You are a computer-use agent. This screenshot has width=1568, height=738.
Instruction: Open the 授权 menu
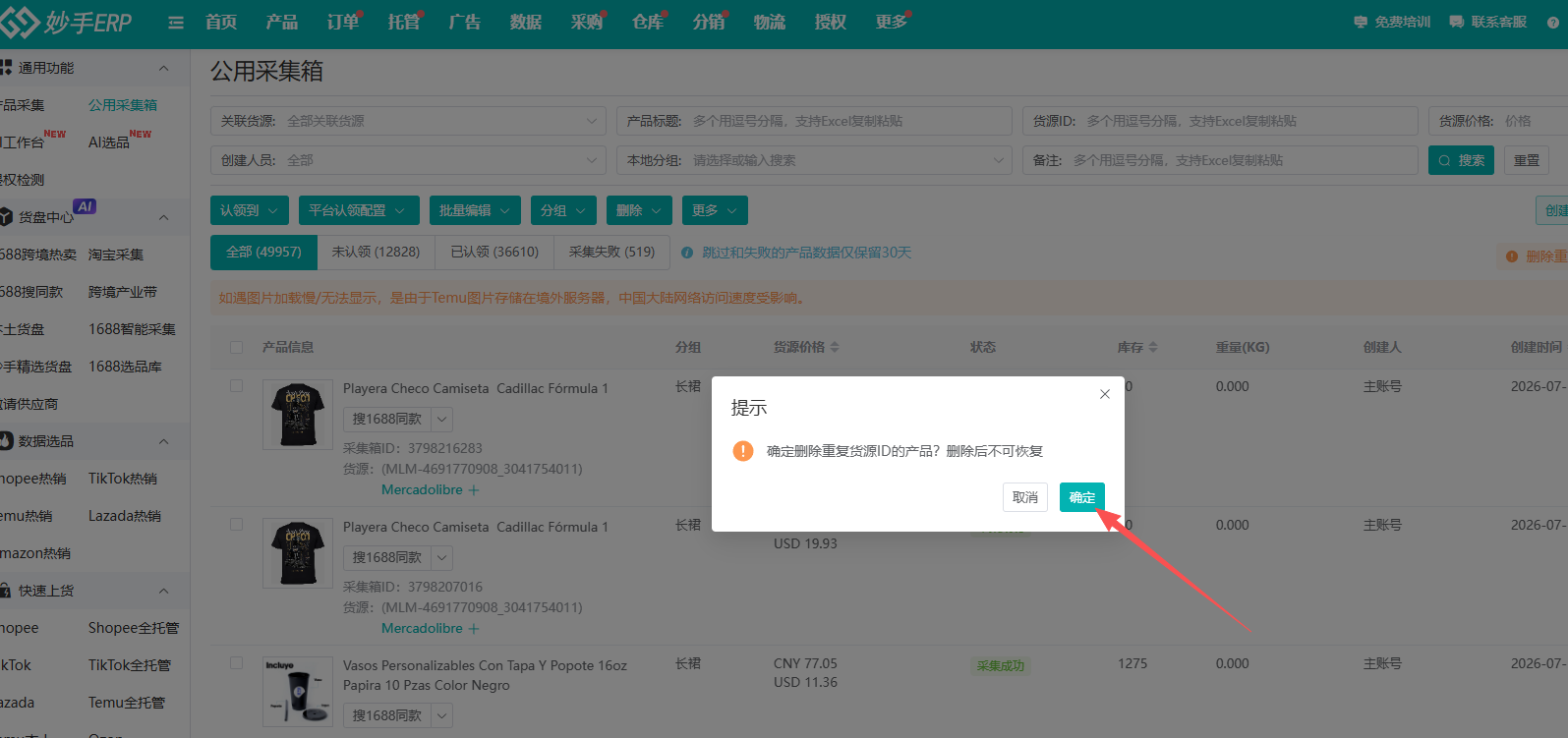pos(831,22)
